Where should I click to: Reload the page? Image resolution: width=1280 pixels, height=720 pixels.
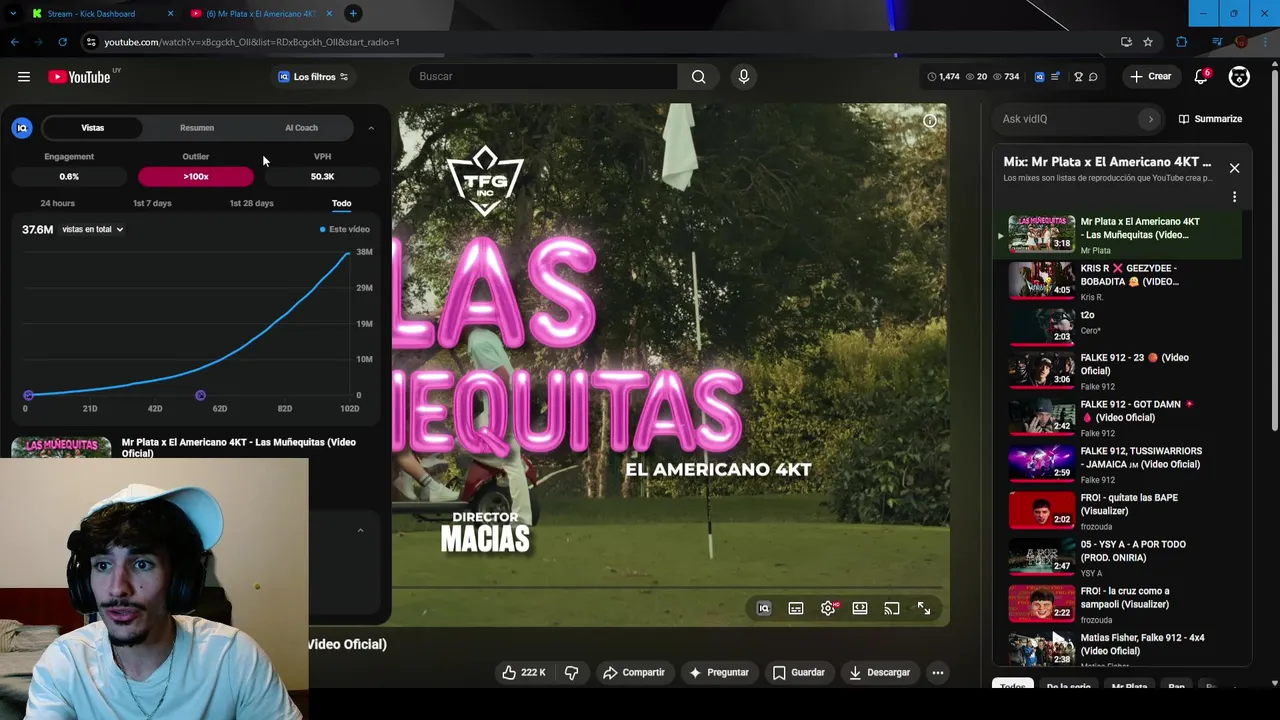[x=62, y=42]
